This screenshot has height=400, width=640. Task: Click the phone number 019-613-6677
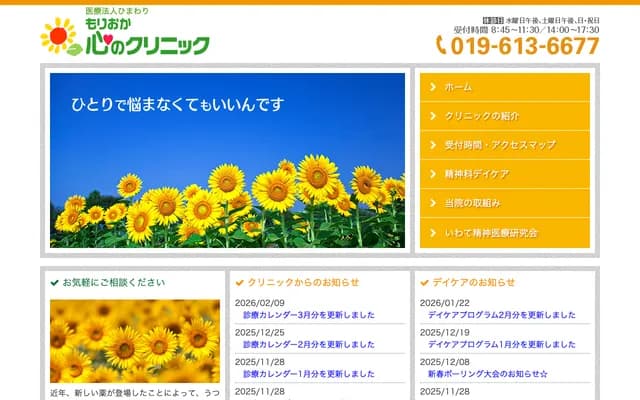click(525, 46)
